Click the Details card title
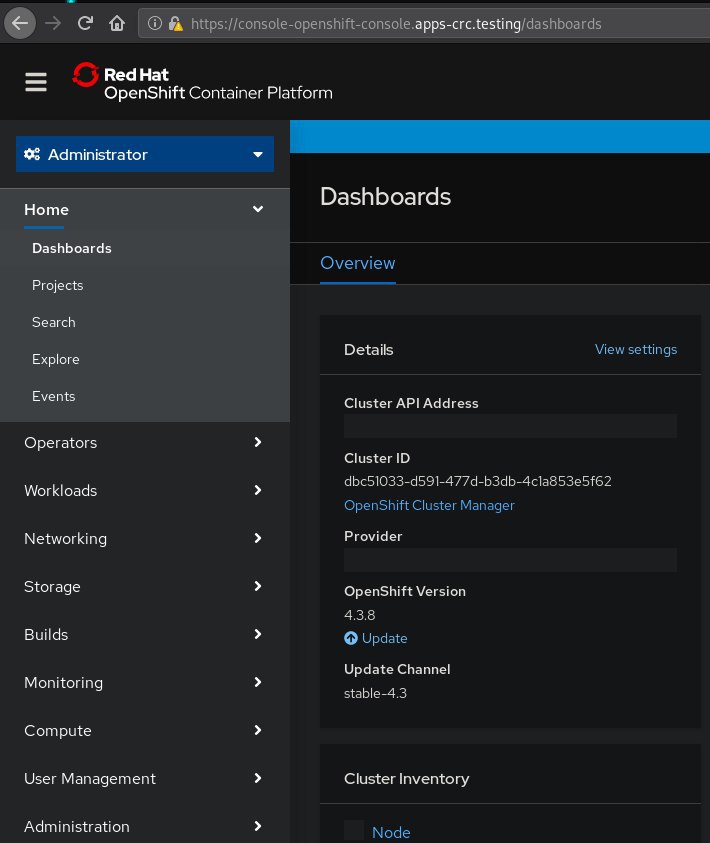The image size is (710, 843). click(369, 349)
